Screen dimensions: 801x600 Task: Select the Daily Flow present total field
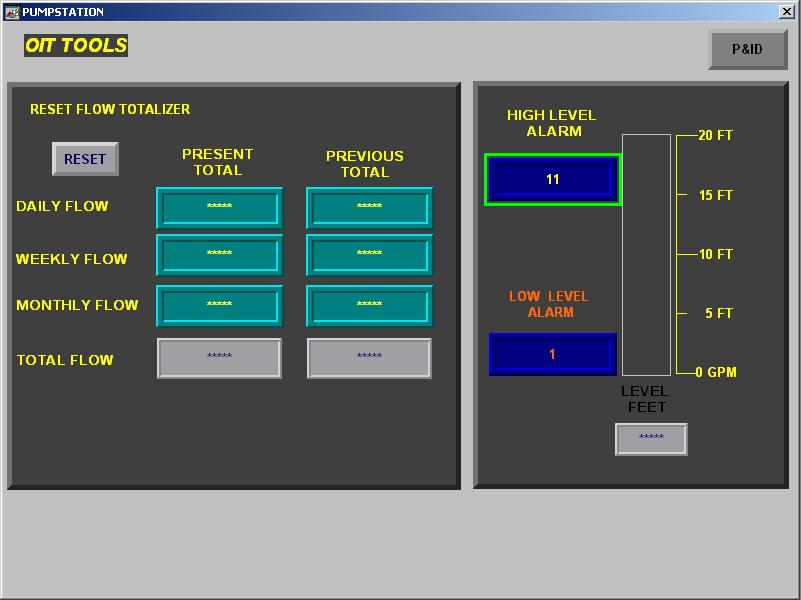point(219,207)
